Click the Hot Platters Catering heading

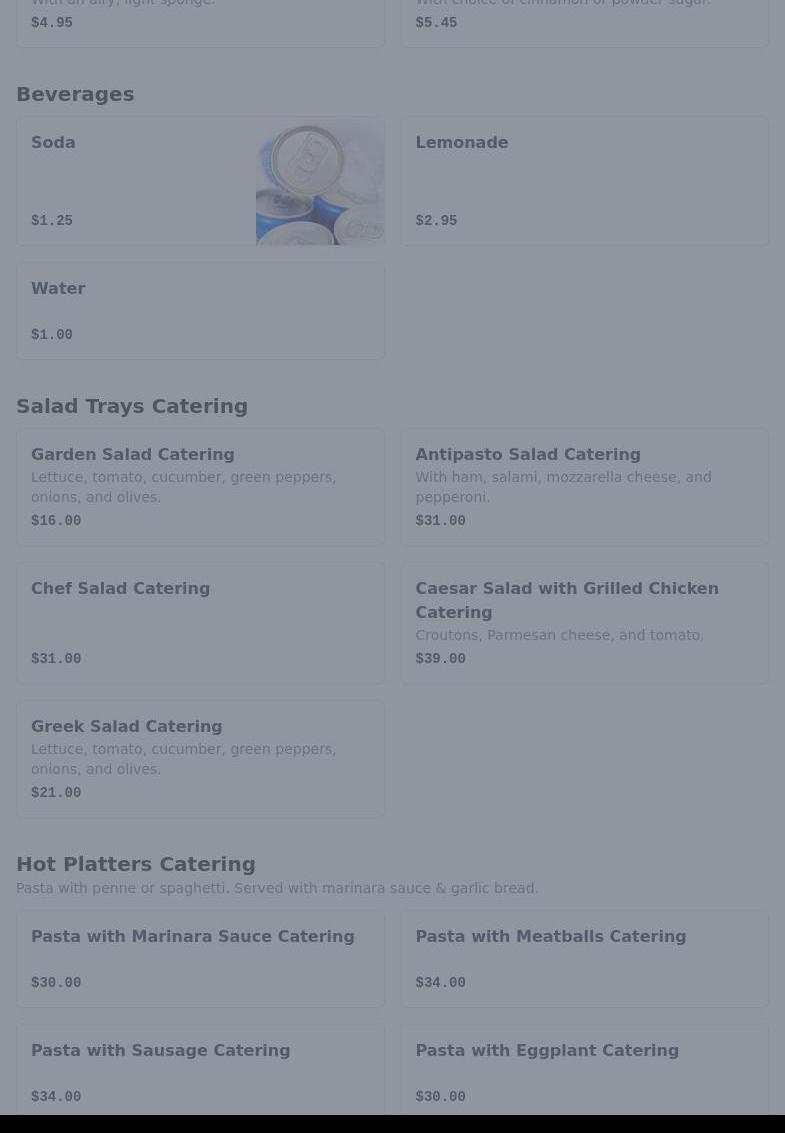coord(136,864)
